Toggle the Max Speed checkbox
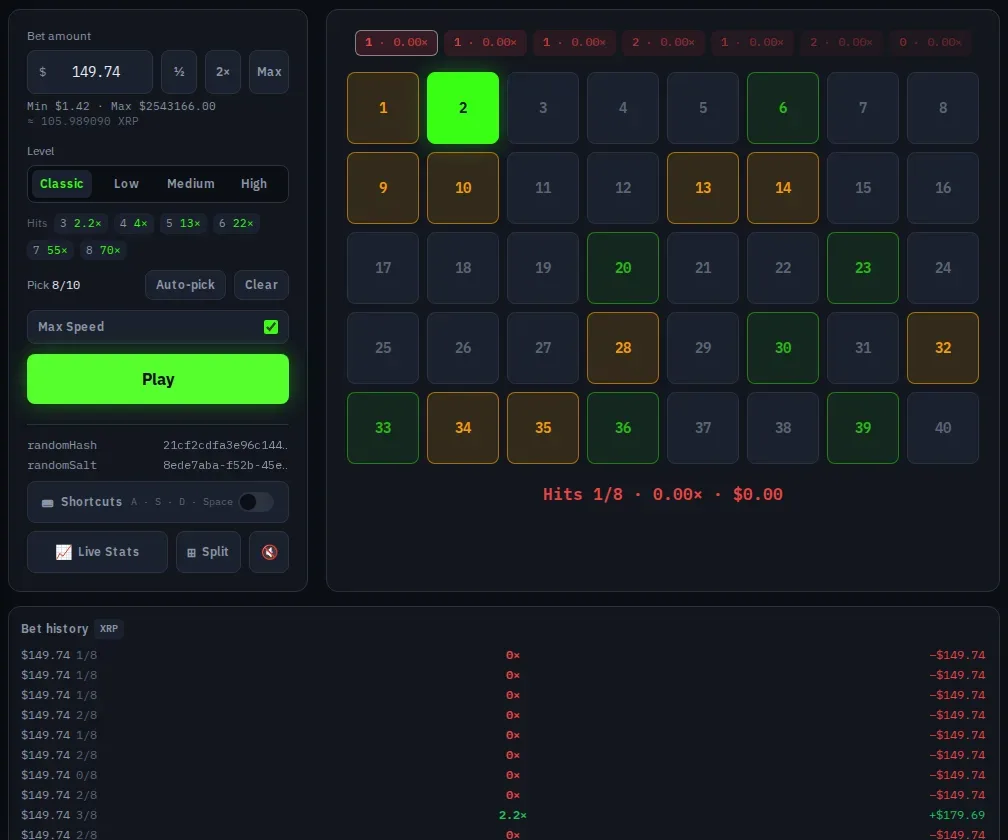The height and width of the screenshot is (840, 1008). [x=271, y=326]
